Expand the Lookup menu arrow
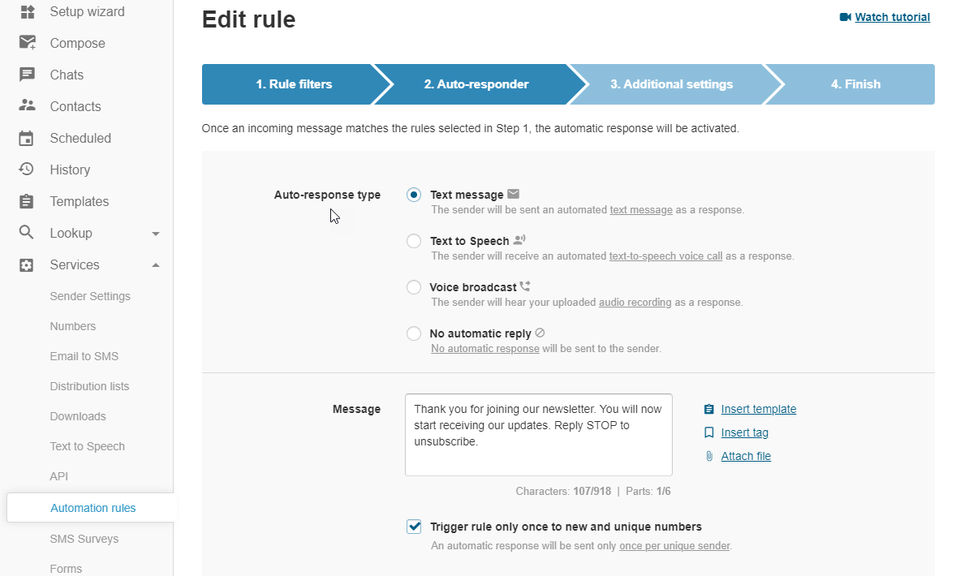 (155, 234)
